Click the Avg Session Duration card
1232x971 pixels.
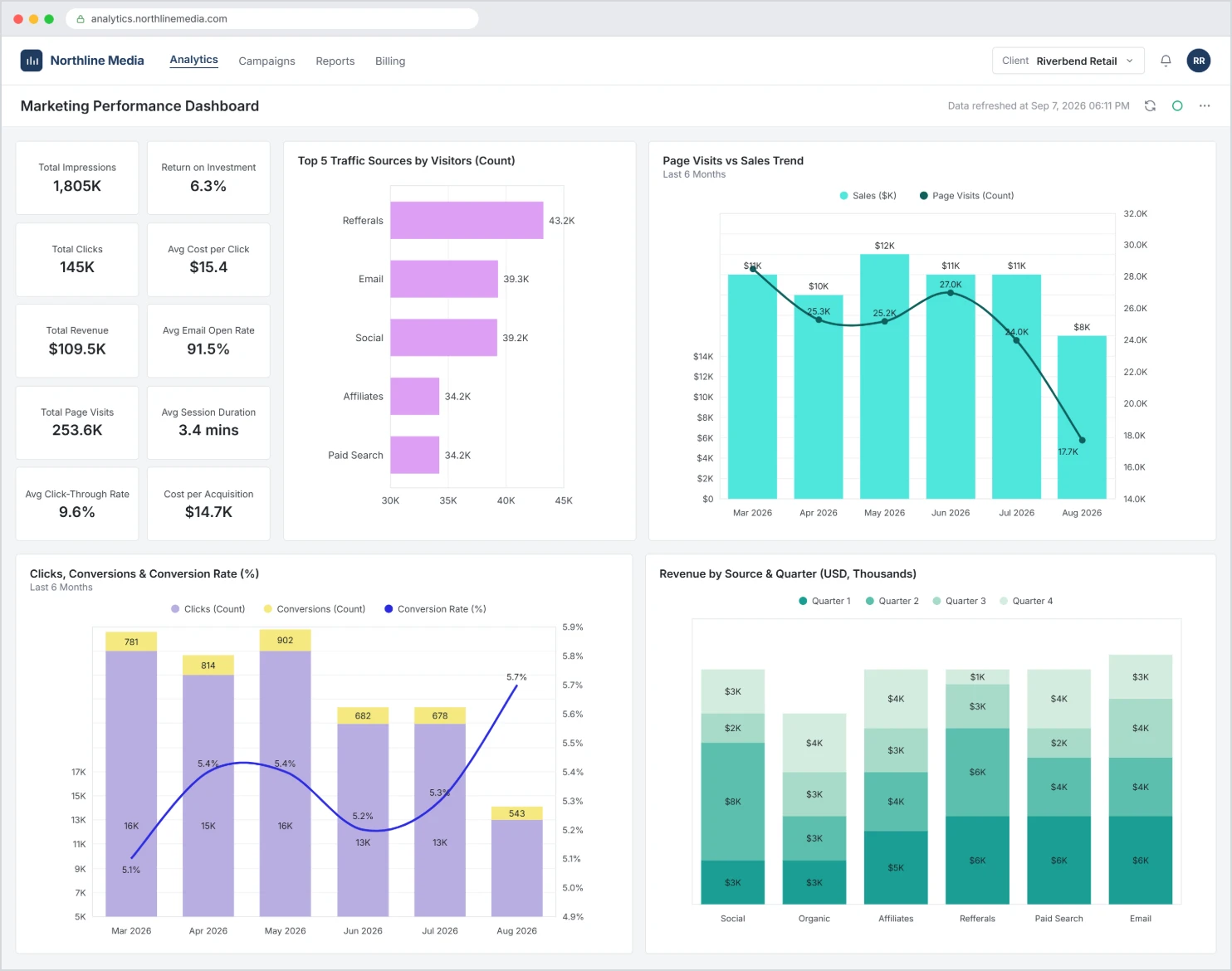tap(208, 422)
